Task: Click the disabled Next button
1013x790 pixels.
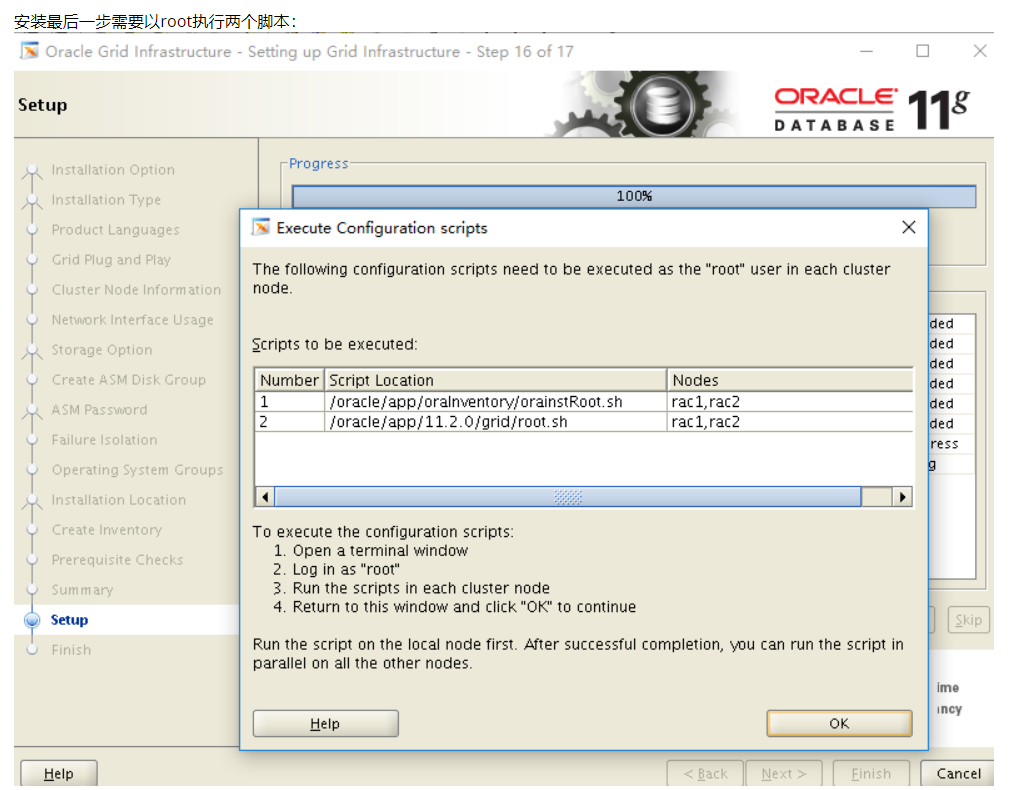Action: click(x=784, y=773)
